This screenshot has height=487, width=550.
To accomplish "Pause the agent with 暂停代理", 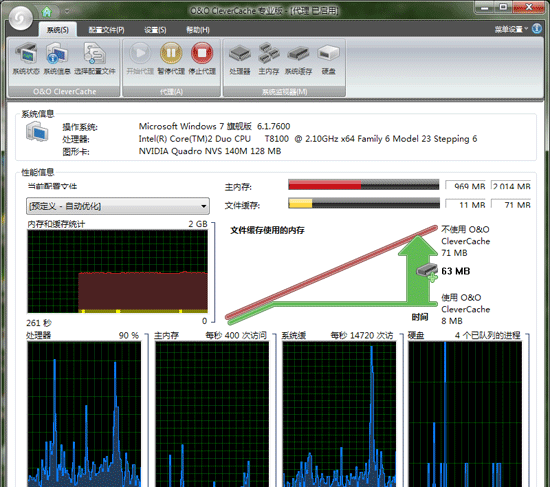I will pyautogui.click(x=171, y=58).
